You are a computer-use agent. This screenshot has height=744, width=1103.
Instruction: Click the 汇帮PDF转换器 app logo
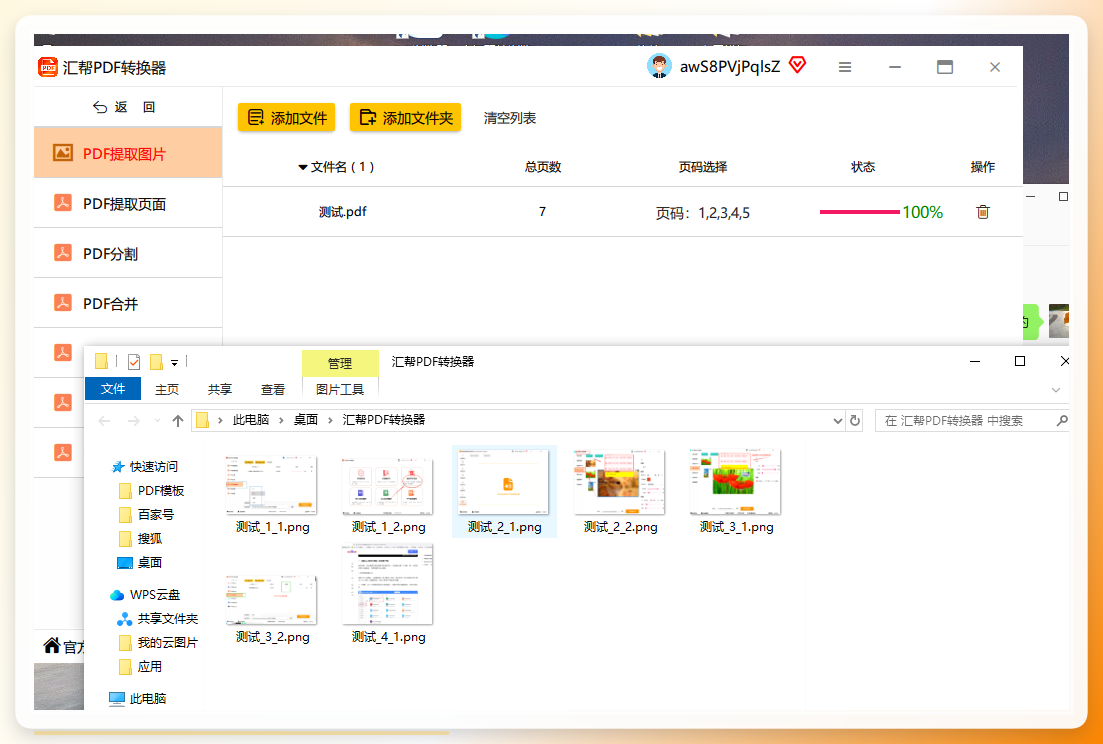point(48,68)
